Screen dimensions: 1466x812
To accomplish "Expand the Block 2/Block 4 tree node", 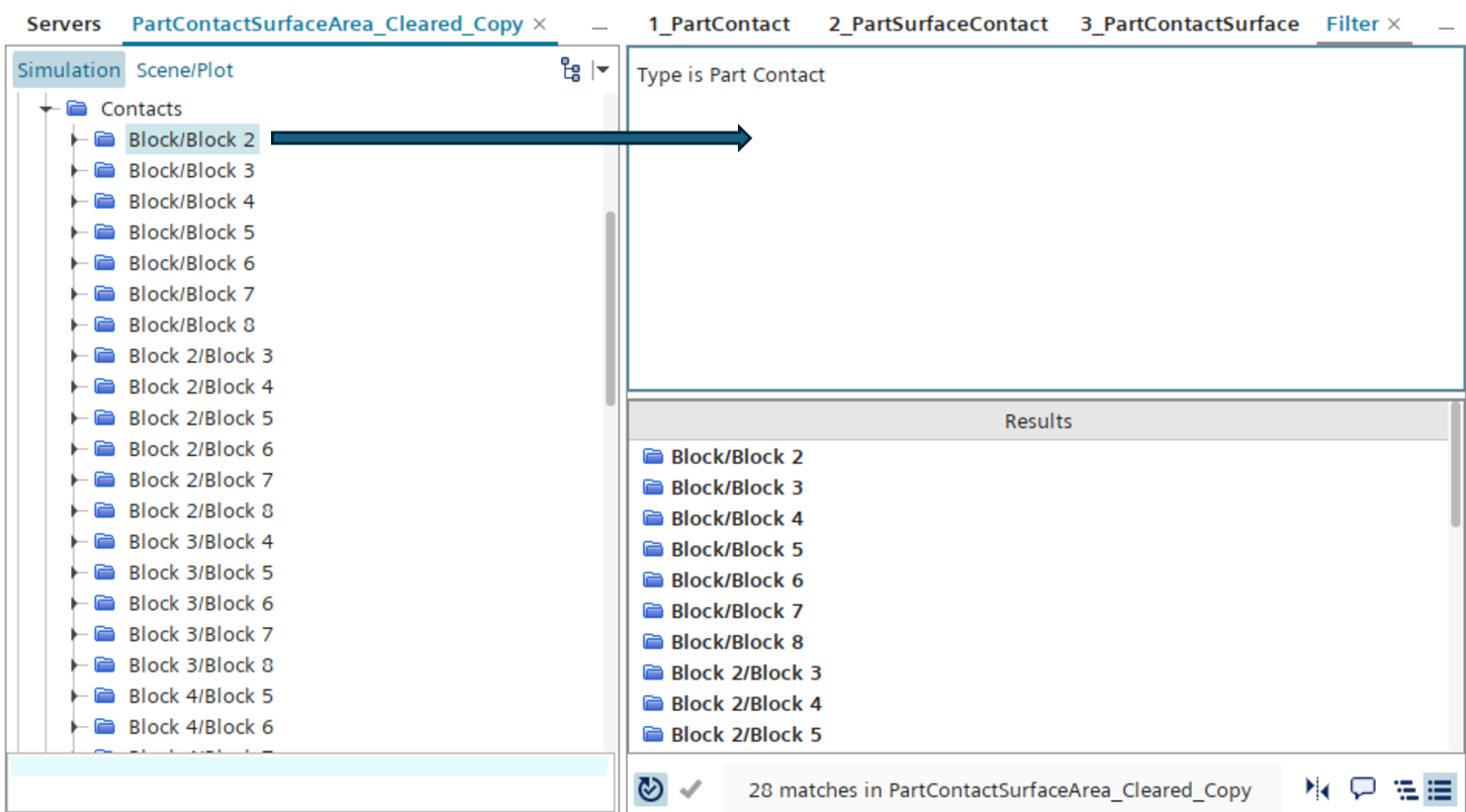I will [75, 387].
